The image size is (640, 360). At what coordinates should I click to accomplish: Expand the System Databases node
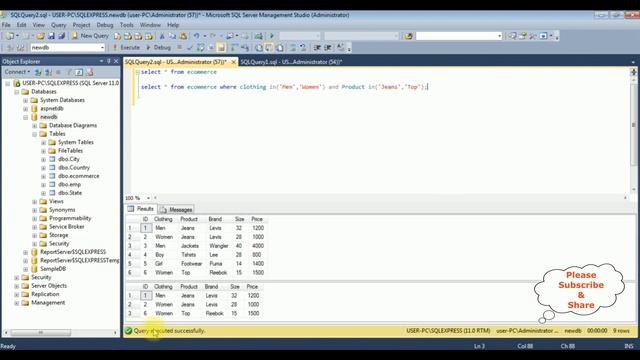(26, 100)
